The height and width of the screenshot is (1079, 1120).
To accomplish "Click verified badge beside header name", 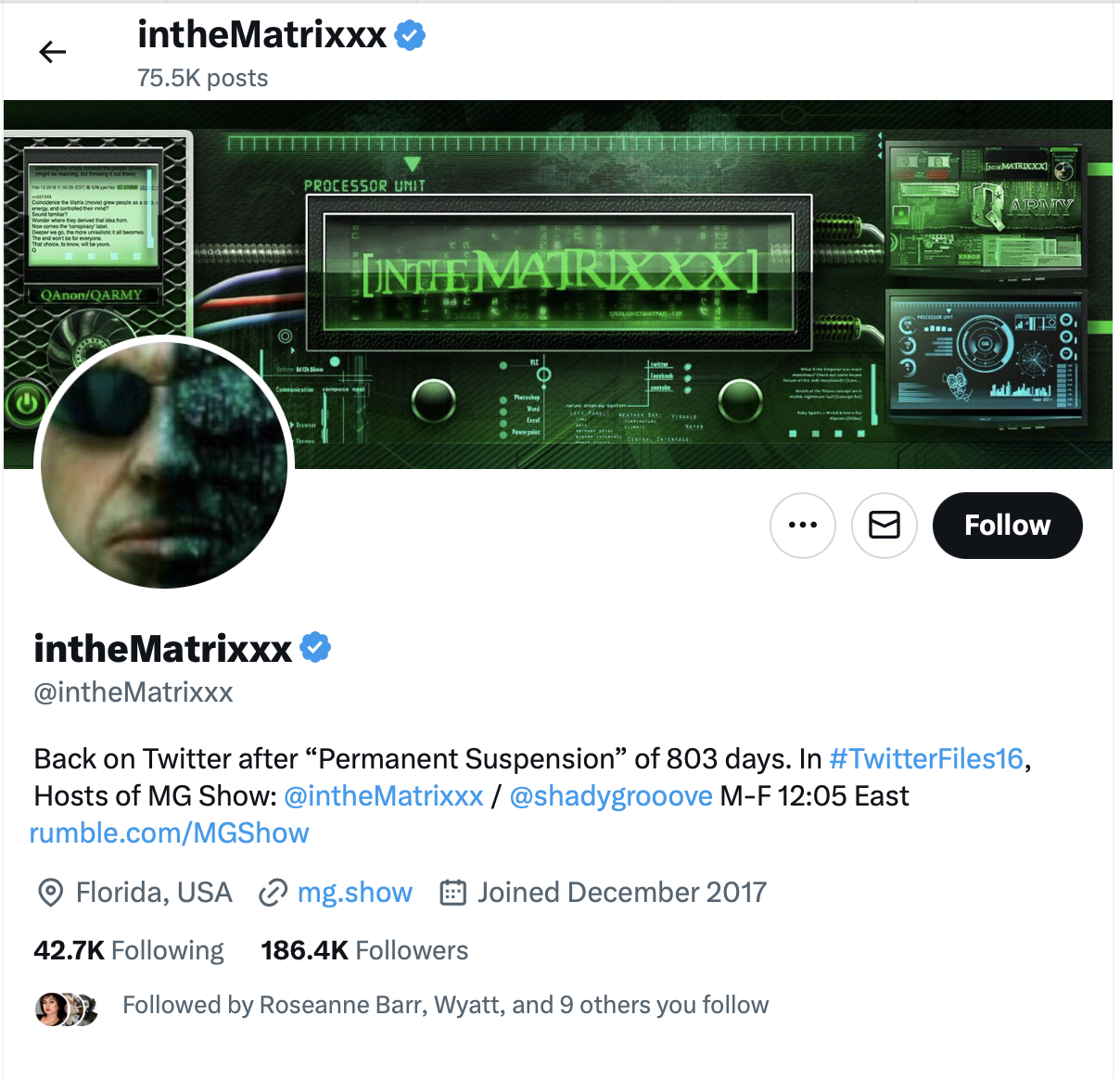I will [410, 35].
